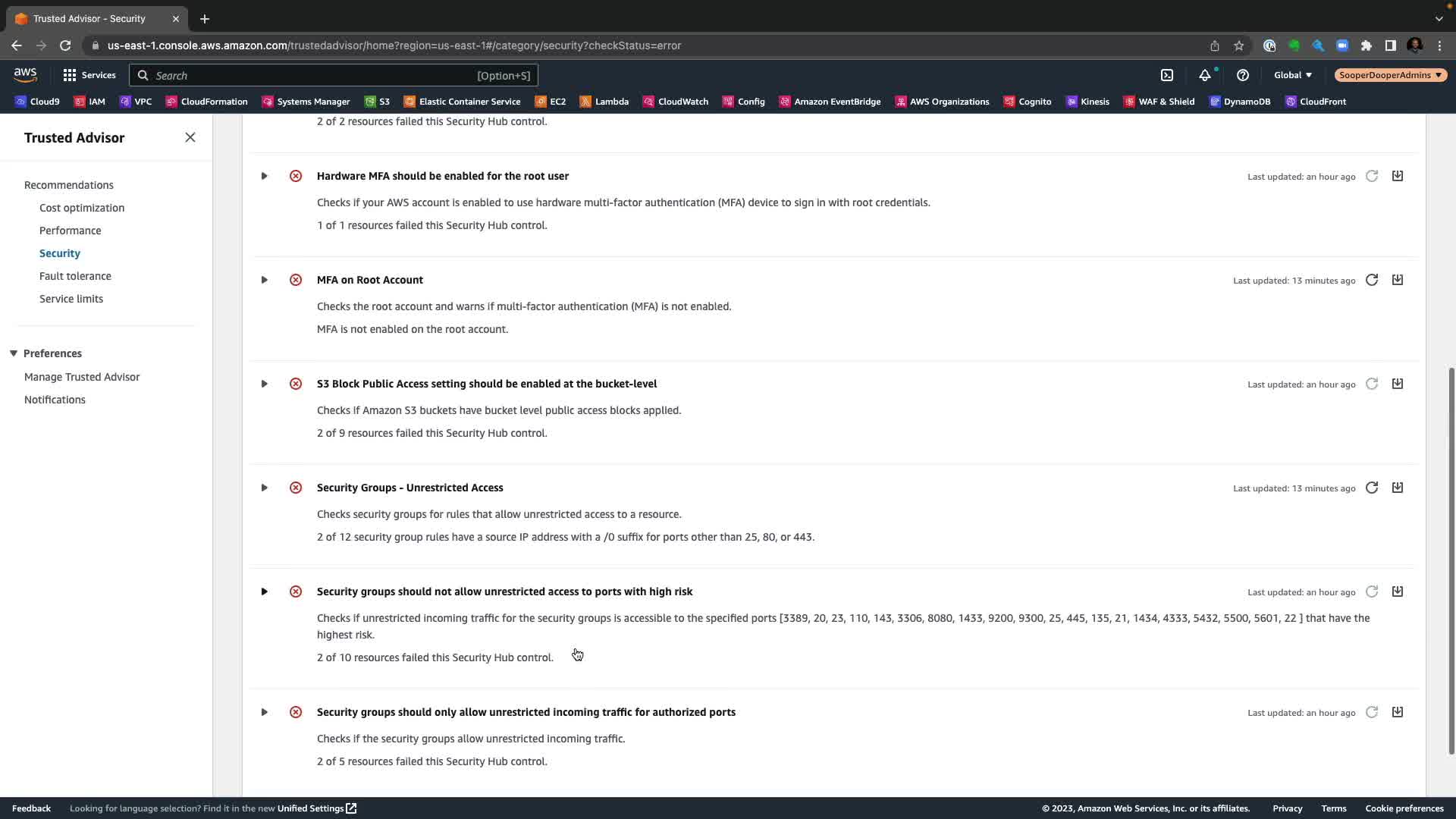The image size is (1456, 819).
Task: Download the Security Groups - Unrestricted Access report
Action: click(1398, 488)
